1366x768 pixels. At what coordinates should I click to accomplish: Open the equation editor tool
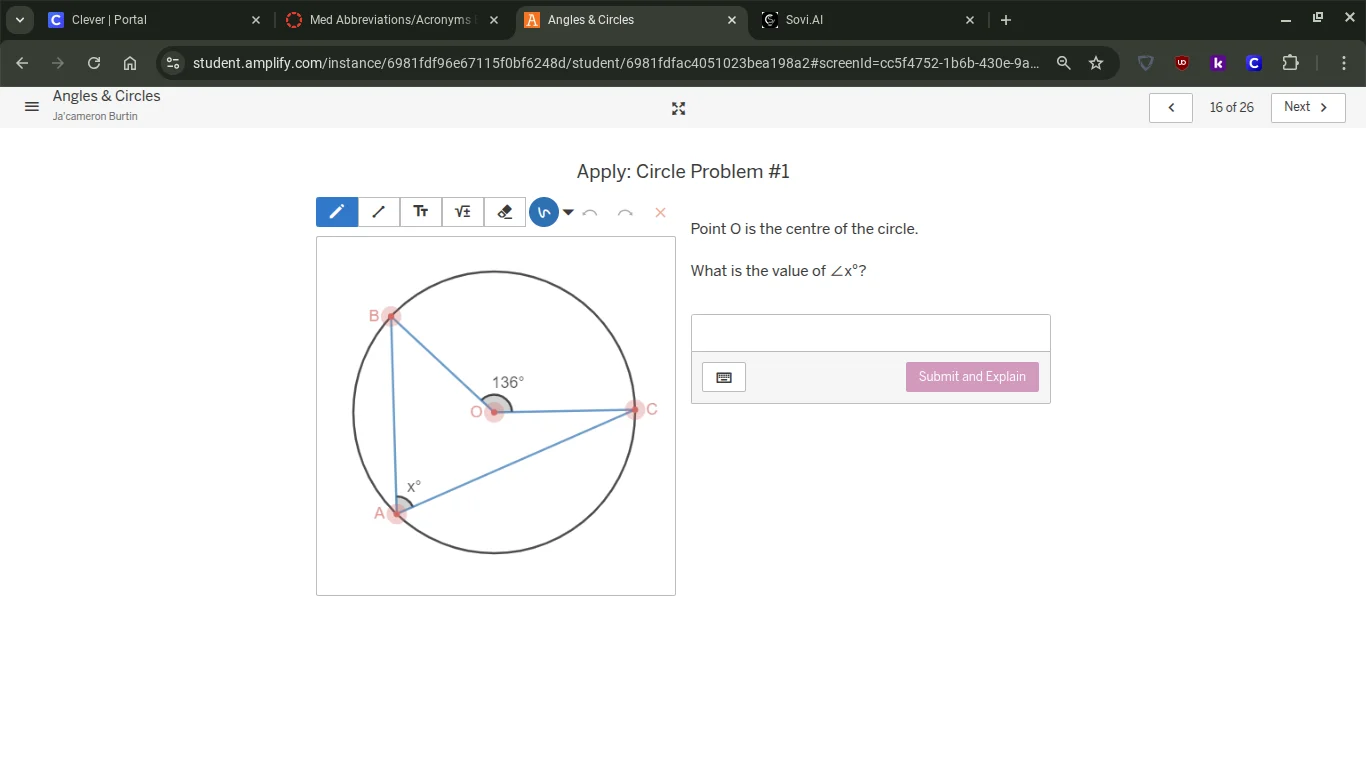click(462, 211)
